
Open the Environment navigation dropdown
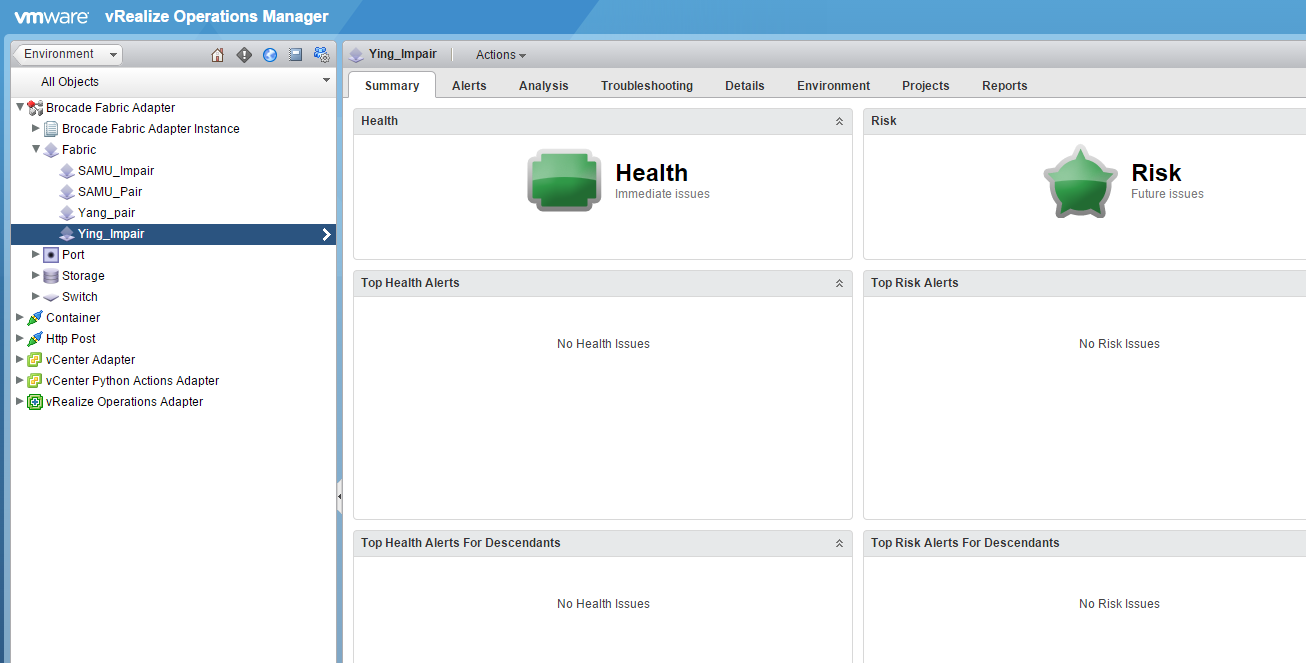(x=70, y=54)
